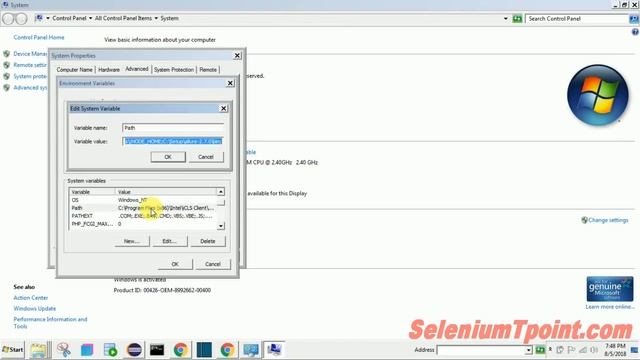Select the PATHEXT system variable row
The image size is (640, 360).
point(143,216)
